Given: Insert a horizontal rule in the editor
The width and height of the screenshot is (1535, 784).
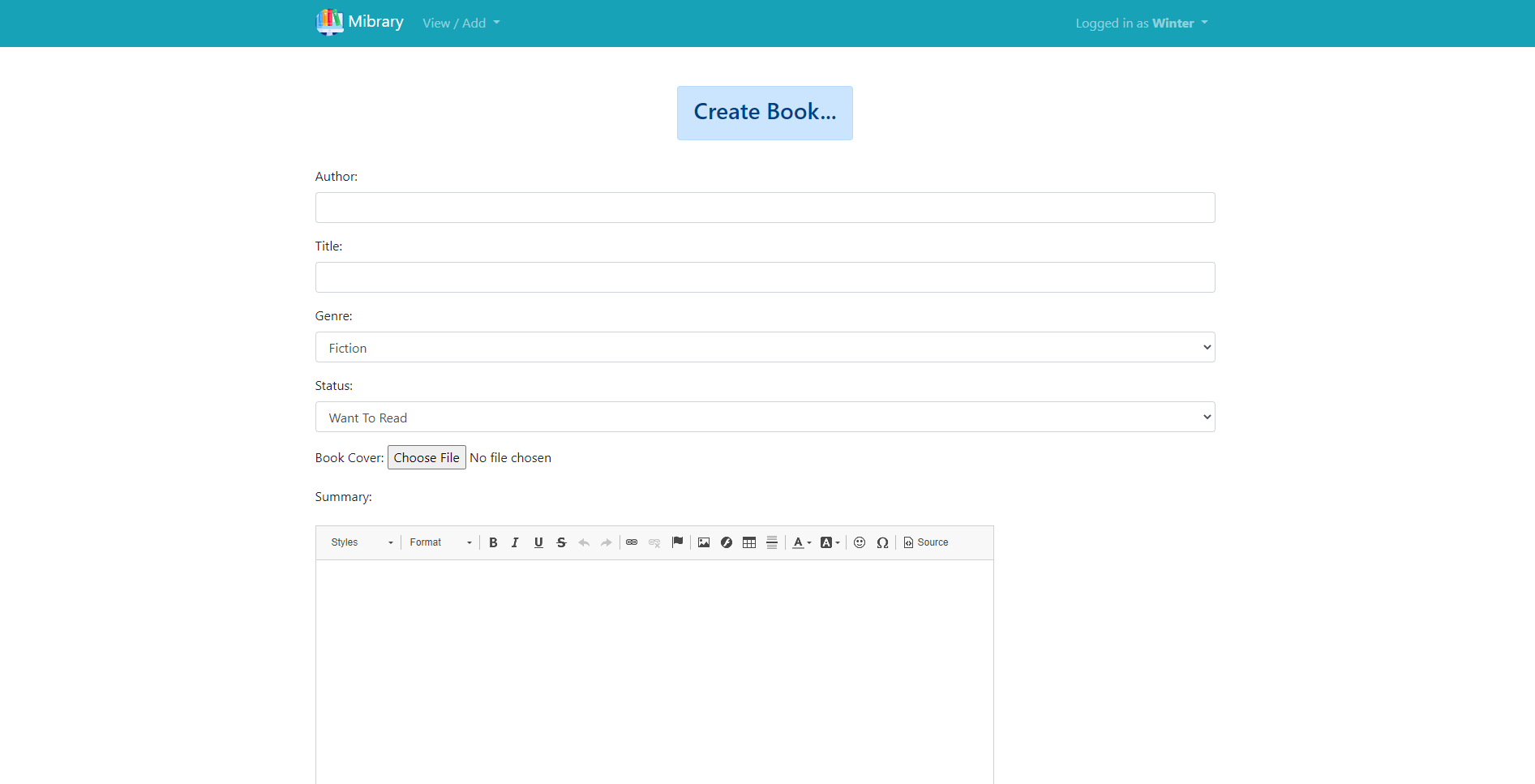Looking at the screenshot, I should (x=771, y=542).
